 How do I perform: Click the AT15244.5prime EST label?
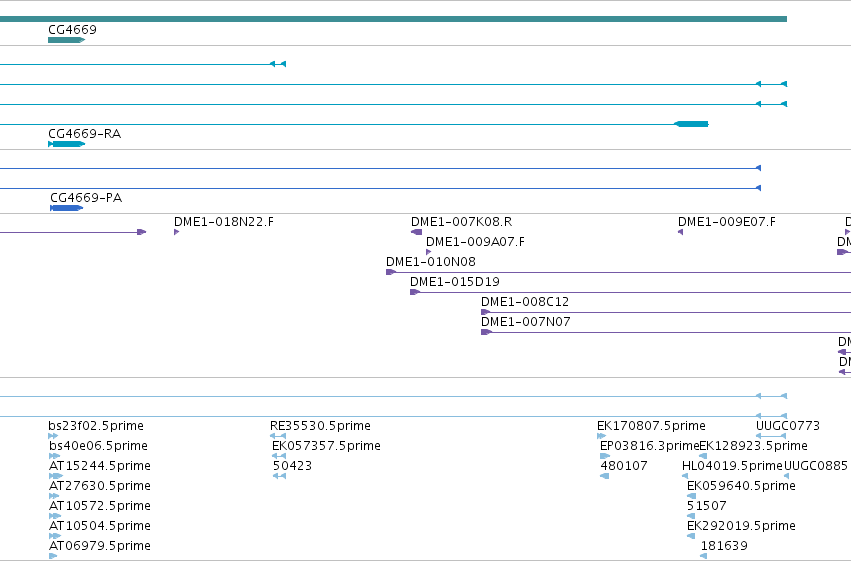coord(100,466)
